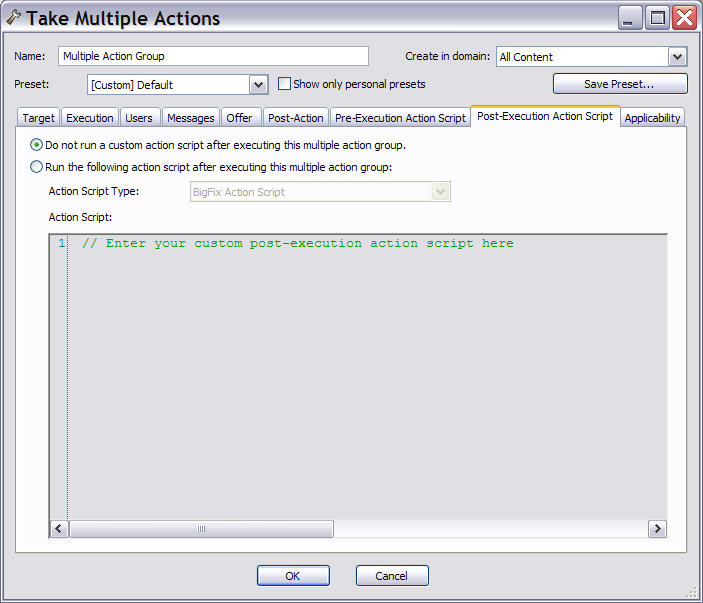This screenshot has width=703, height=603.
Task: Open the Users tab
Action: (x=139, y=118)
